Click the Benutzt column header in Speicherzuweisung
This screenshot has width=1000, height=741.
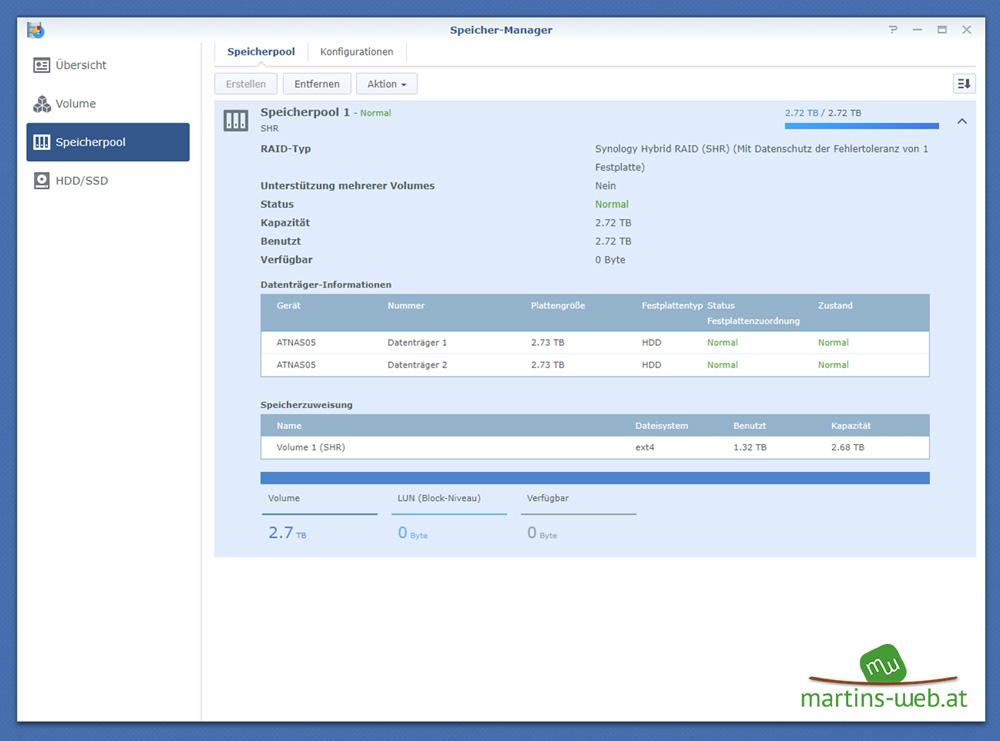(749, 425)
